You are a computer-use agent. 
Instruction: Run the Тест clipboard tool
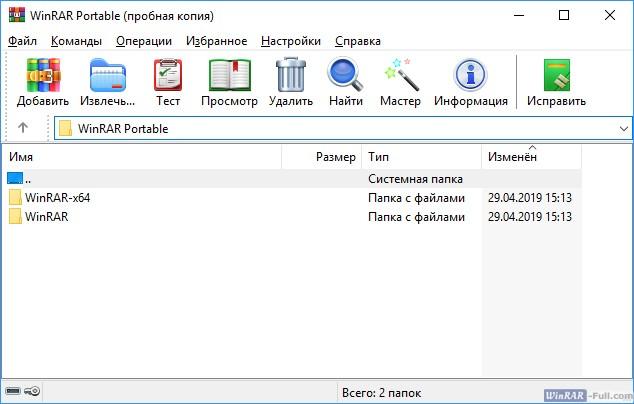(x=168, y=75)
